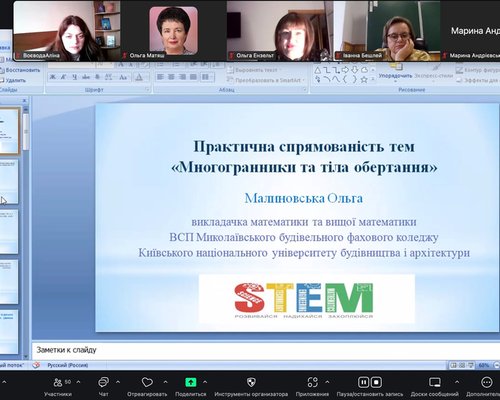
Task: Justify the text in paragraph group
Action: pos(193,77)
